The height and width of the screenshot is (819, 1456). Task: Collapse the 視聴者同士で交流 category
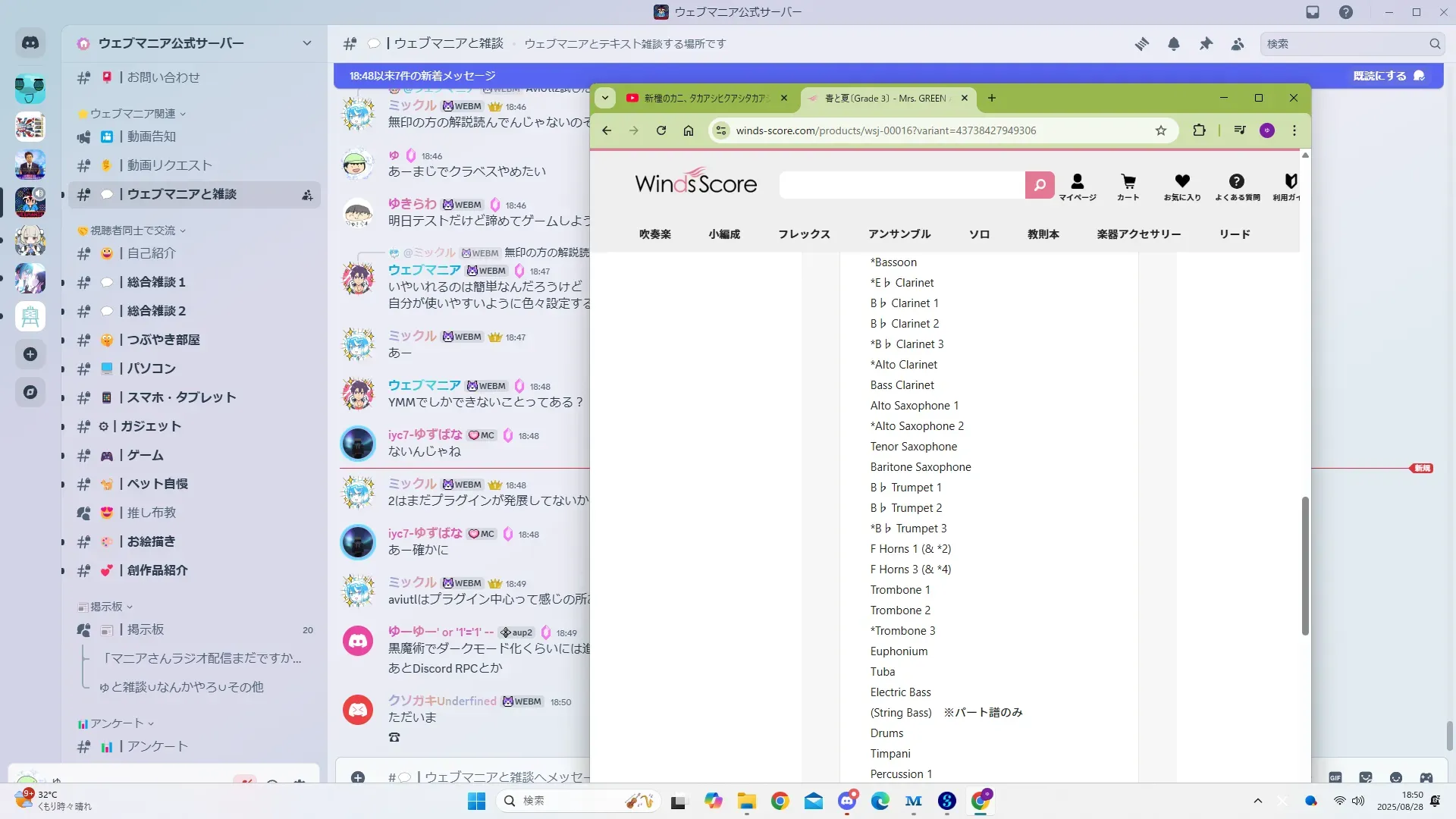pyautogui.click(x=133, y=231)
